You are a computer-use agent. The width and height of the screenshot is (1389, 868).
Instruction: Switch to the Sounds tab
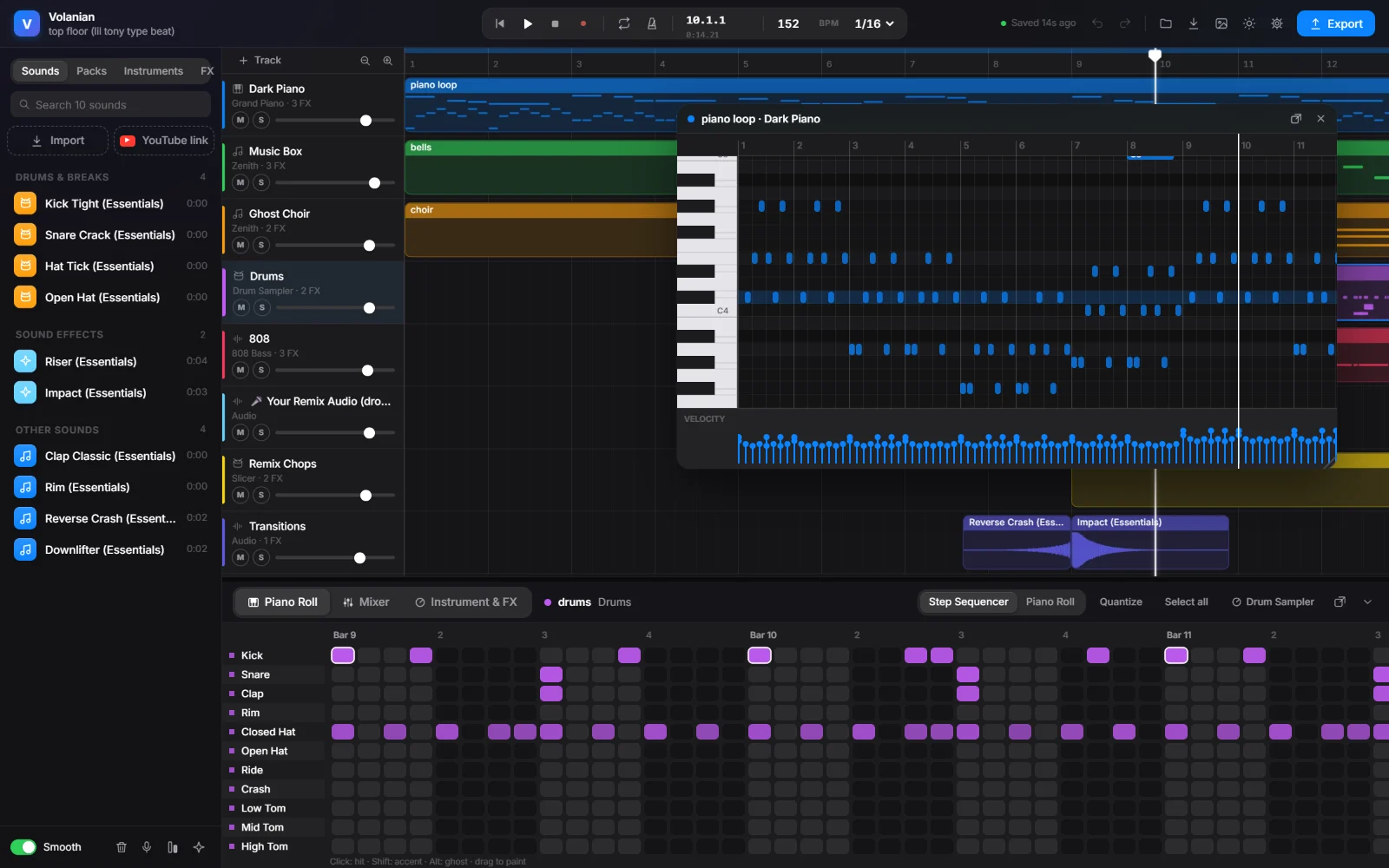pos(40,71)
